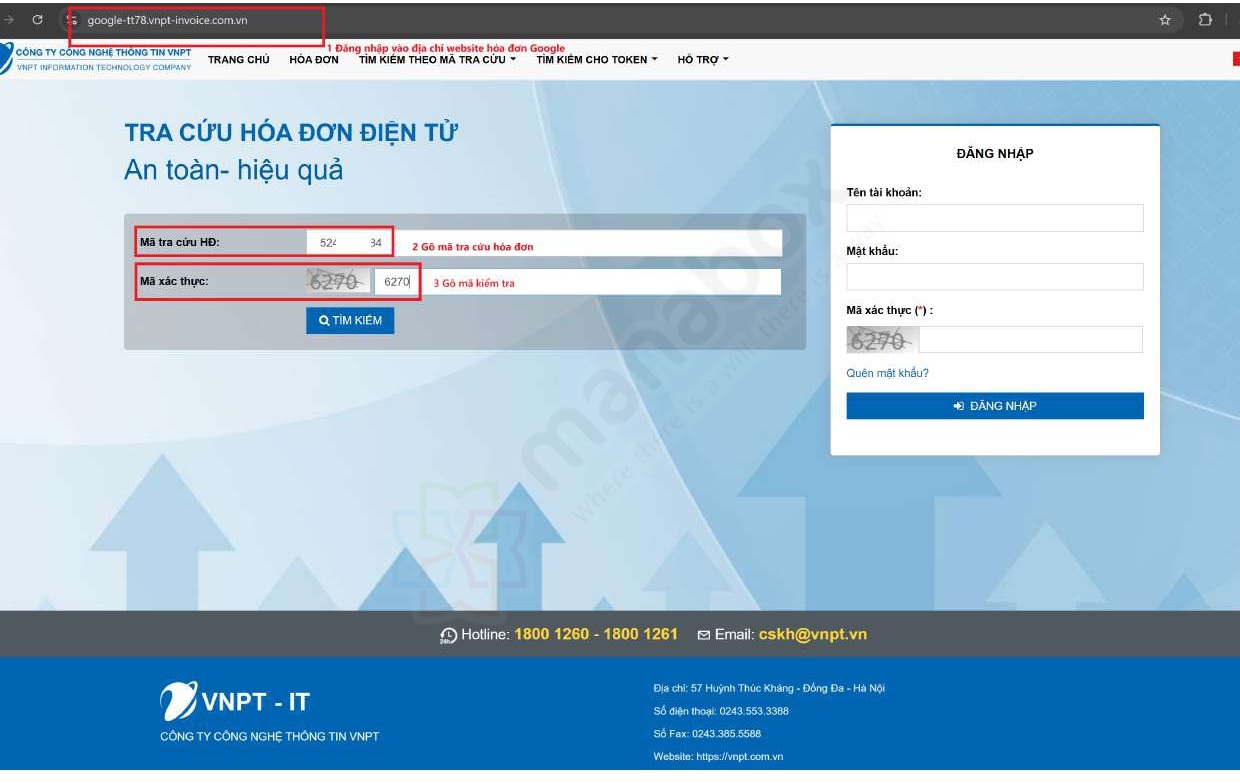Image resolution: width=1240 pixels, height=783 pixels.
Task: Click the phone number 0243.553.3388
Action: pos(754,711)
